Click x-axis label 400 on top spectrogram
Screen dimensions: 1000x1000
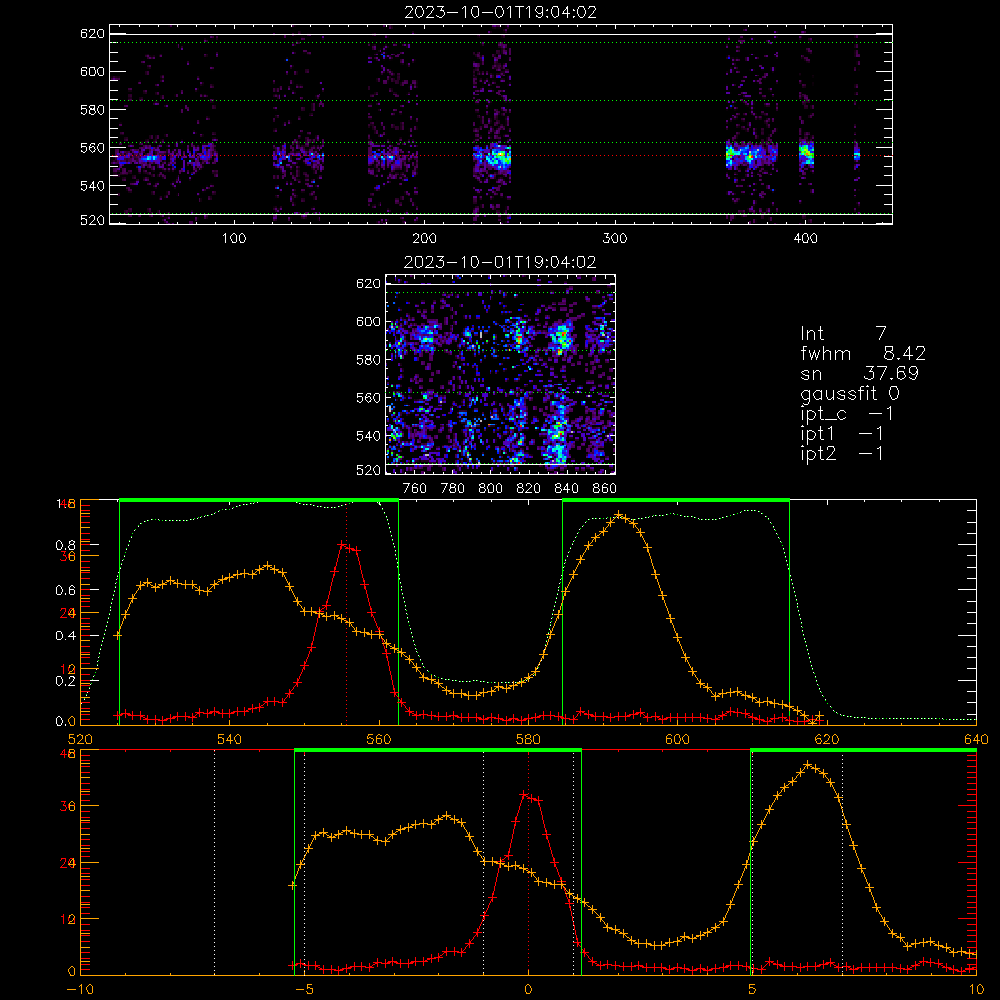click(805, 239)
